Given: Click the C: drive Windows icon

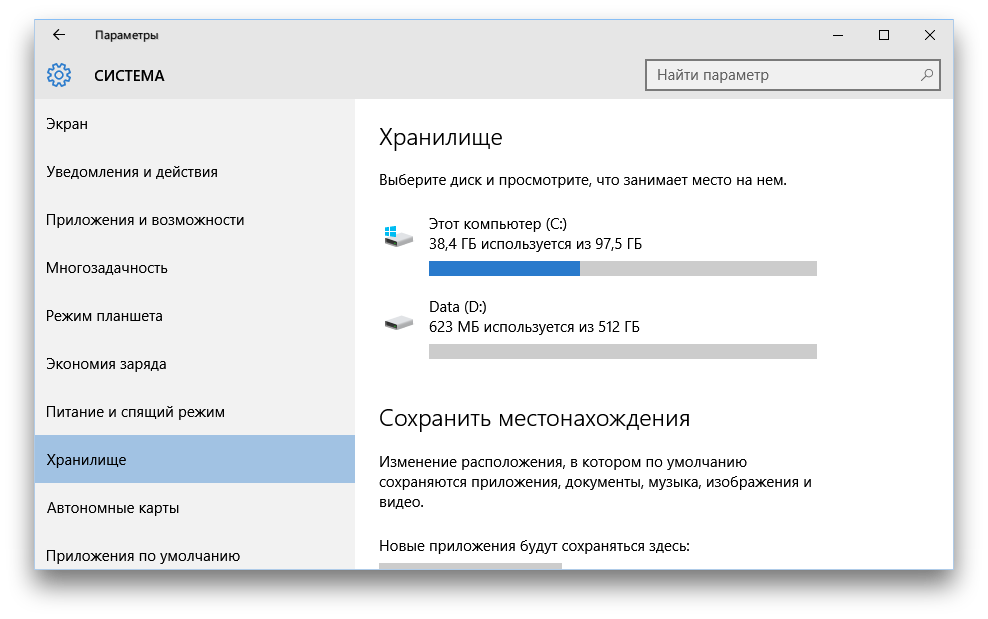Looking at the screenshot, I should click(x=398, y=236).
